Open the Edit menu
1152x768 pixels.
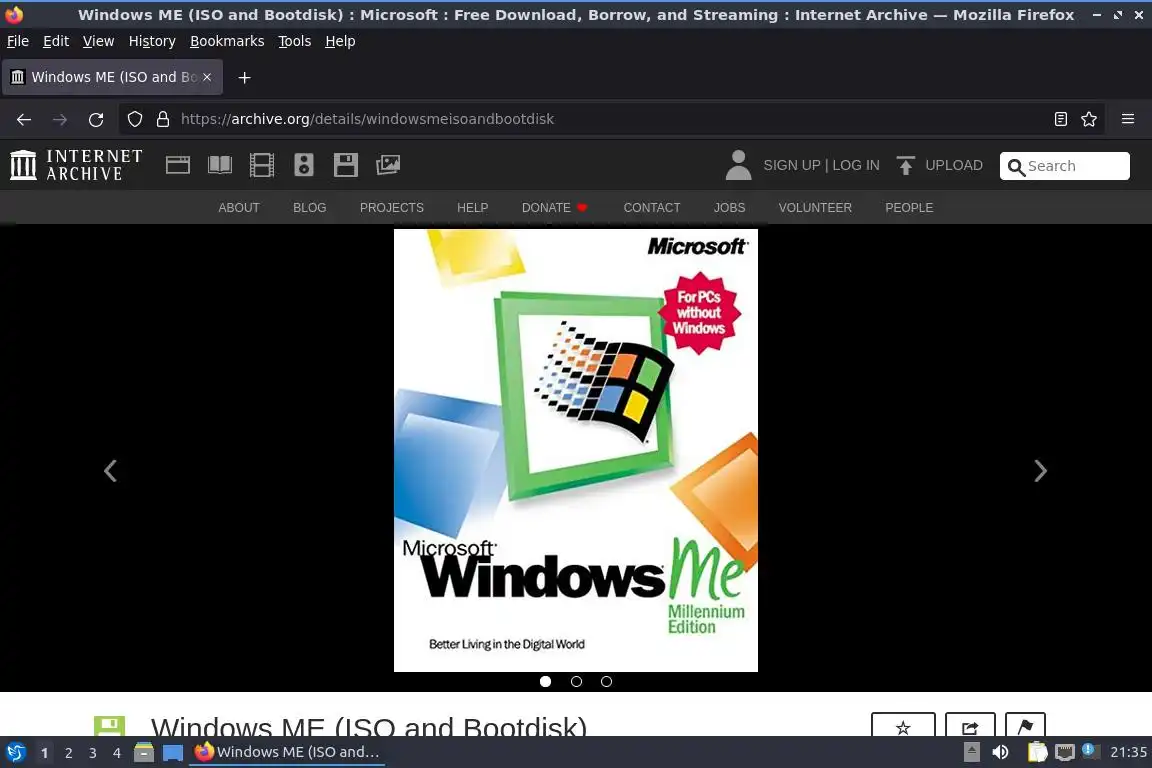pos(56,41)
